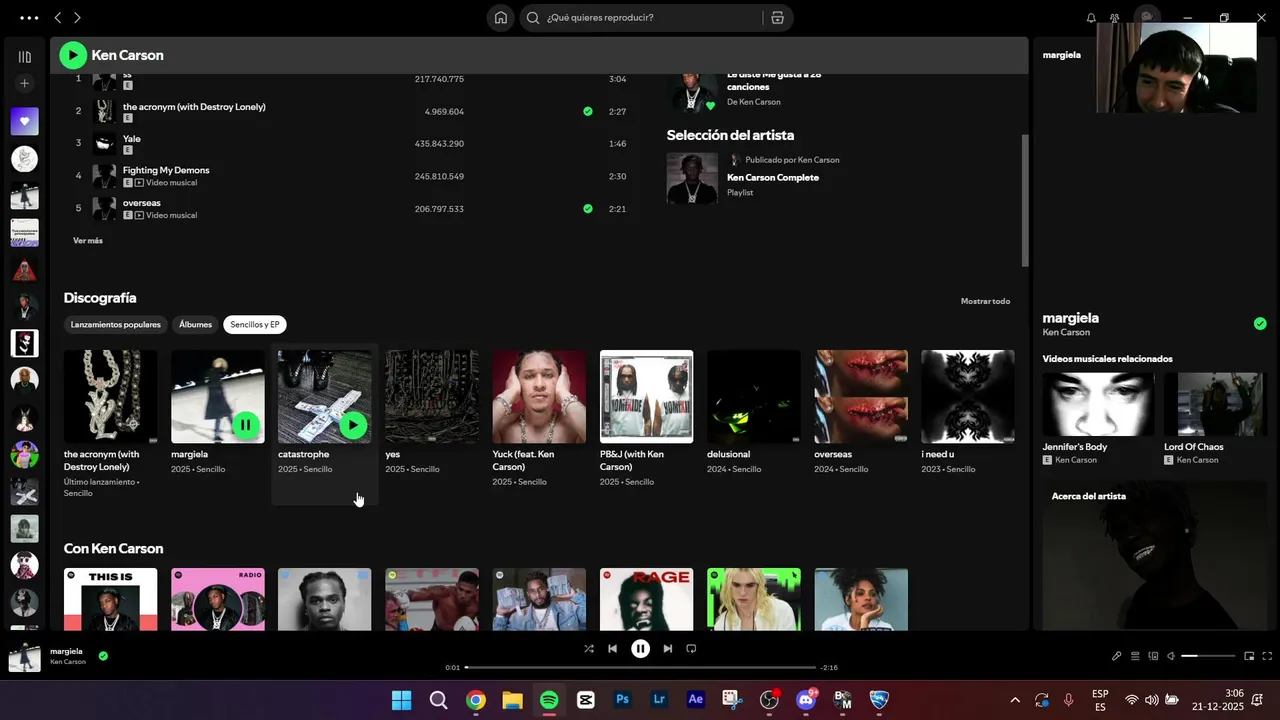
Task: Mute with the speaker icon
Action: (1171, 656)
